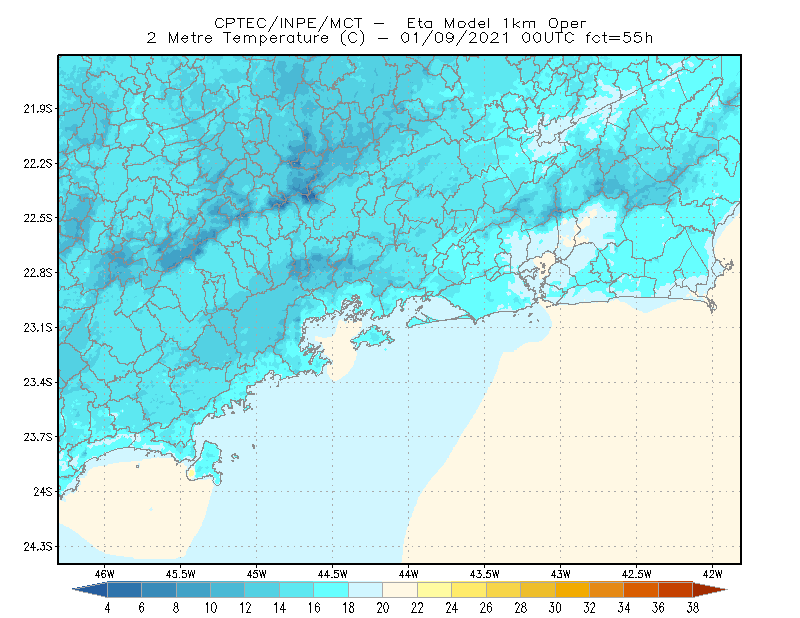Click the legend value '34'
The height and width of the screenshot is (618, 800).
coord(624,608)
